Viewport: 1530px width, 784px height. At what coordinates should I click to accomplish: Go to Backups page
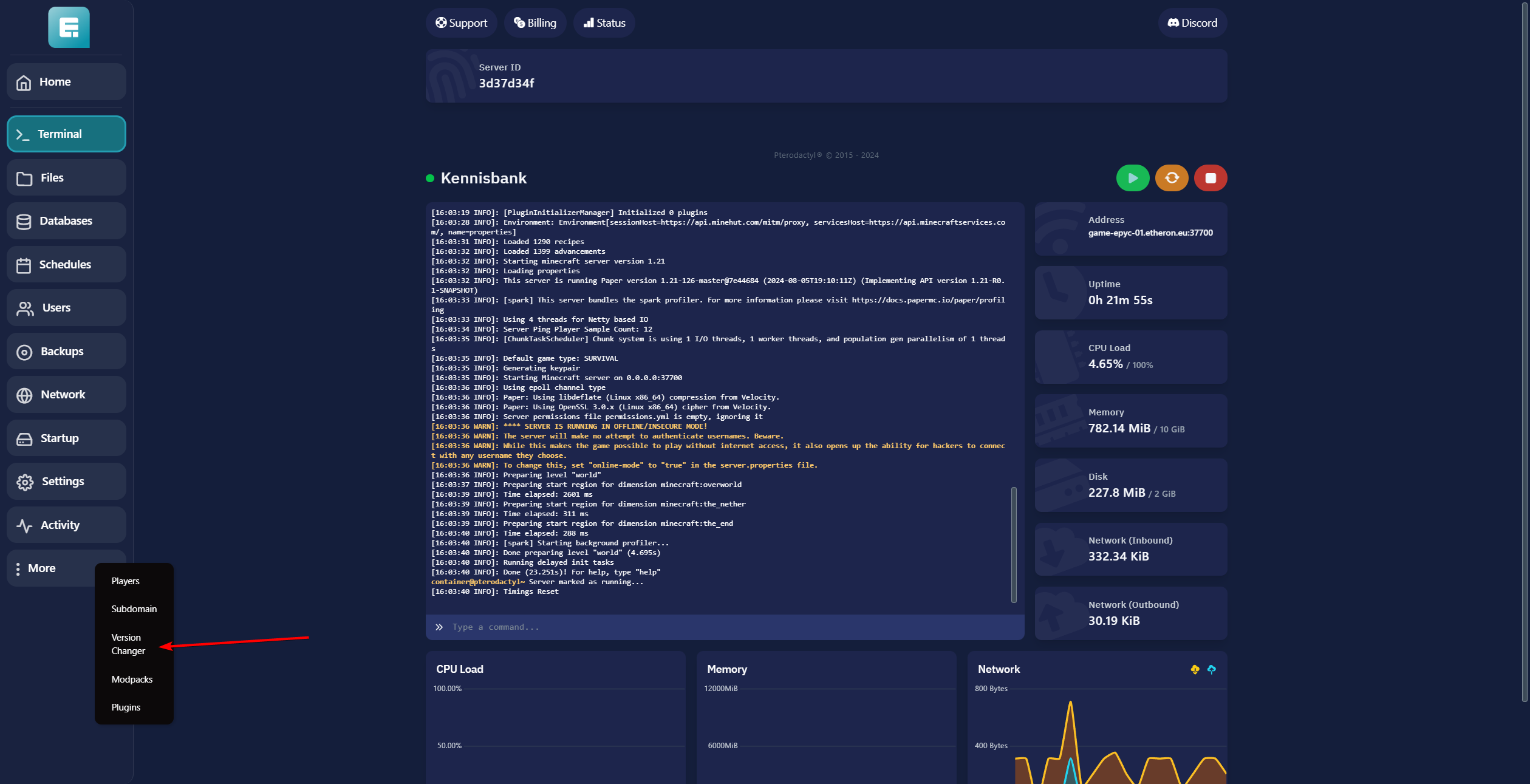point(66,352)
